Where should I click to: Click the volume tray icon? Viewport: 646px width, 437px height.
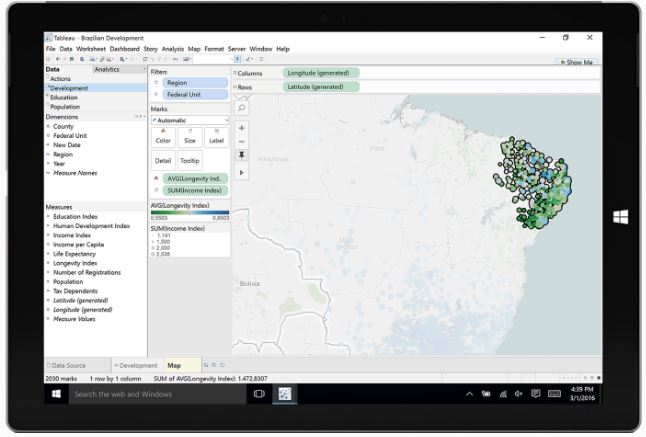coord(519,394)
